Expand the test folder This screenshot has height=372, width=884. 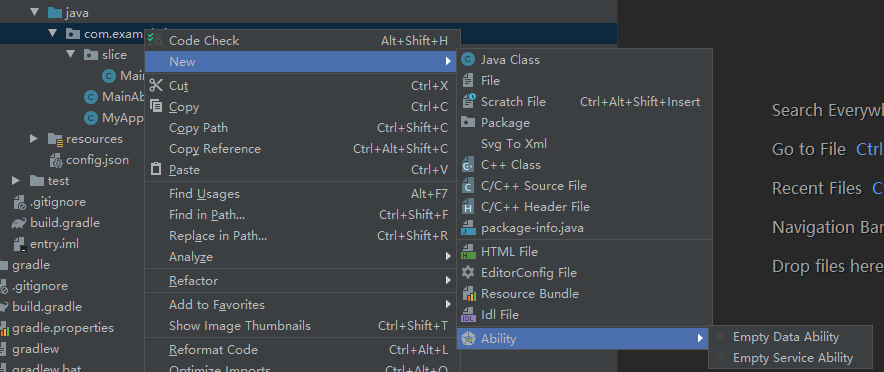click(16, 181)
